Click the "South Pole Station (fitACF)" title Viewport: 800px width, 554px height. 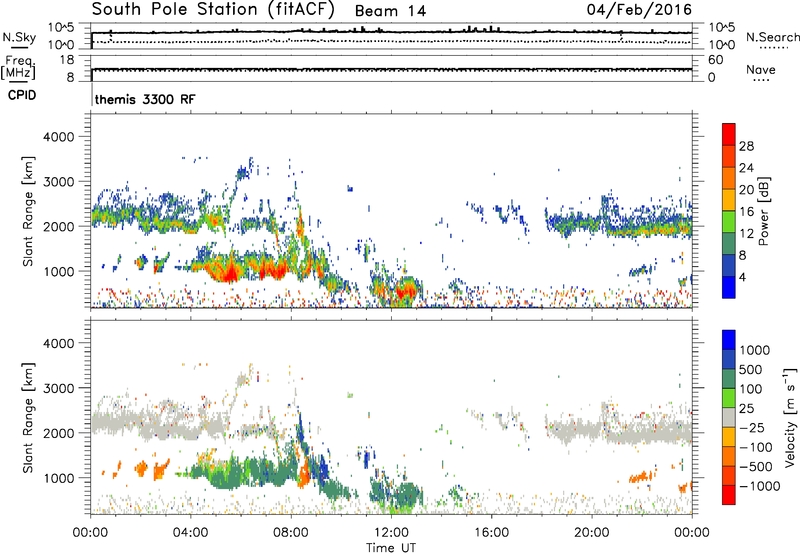pos(213,10)
